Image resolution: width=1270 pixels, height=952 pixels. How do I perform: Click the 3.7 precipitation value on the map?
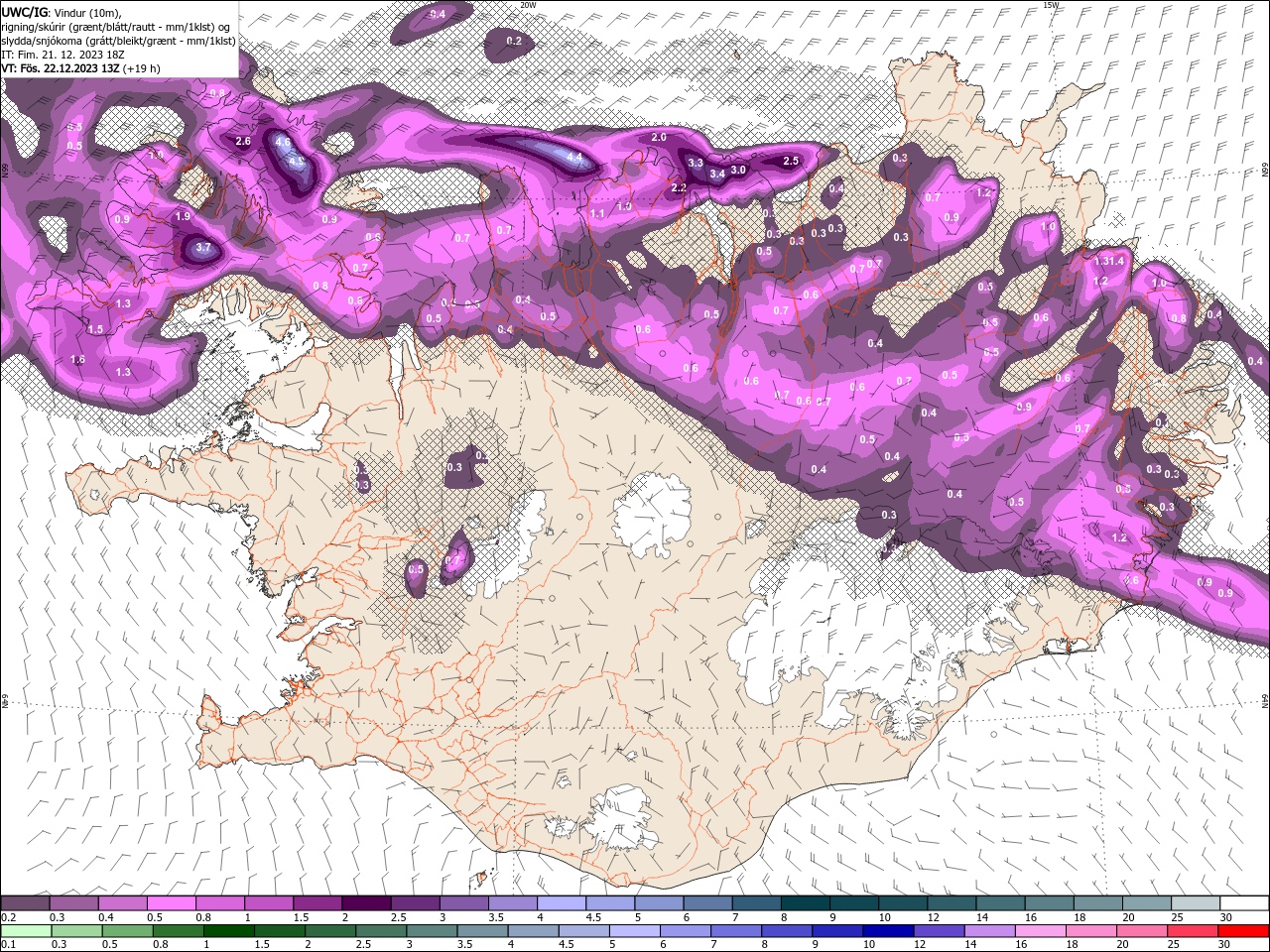(203, 247)
